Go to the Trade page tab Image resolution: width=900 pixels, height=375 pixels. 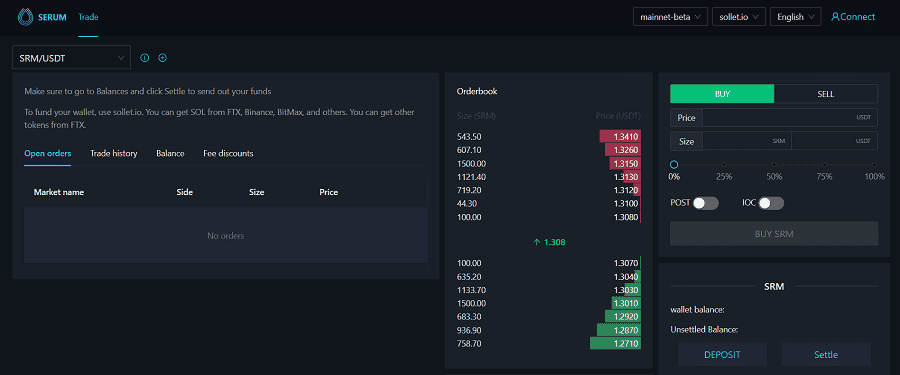point(88,17)
